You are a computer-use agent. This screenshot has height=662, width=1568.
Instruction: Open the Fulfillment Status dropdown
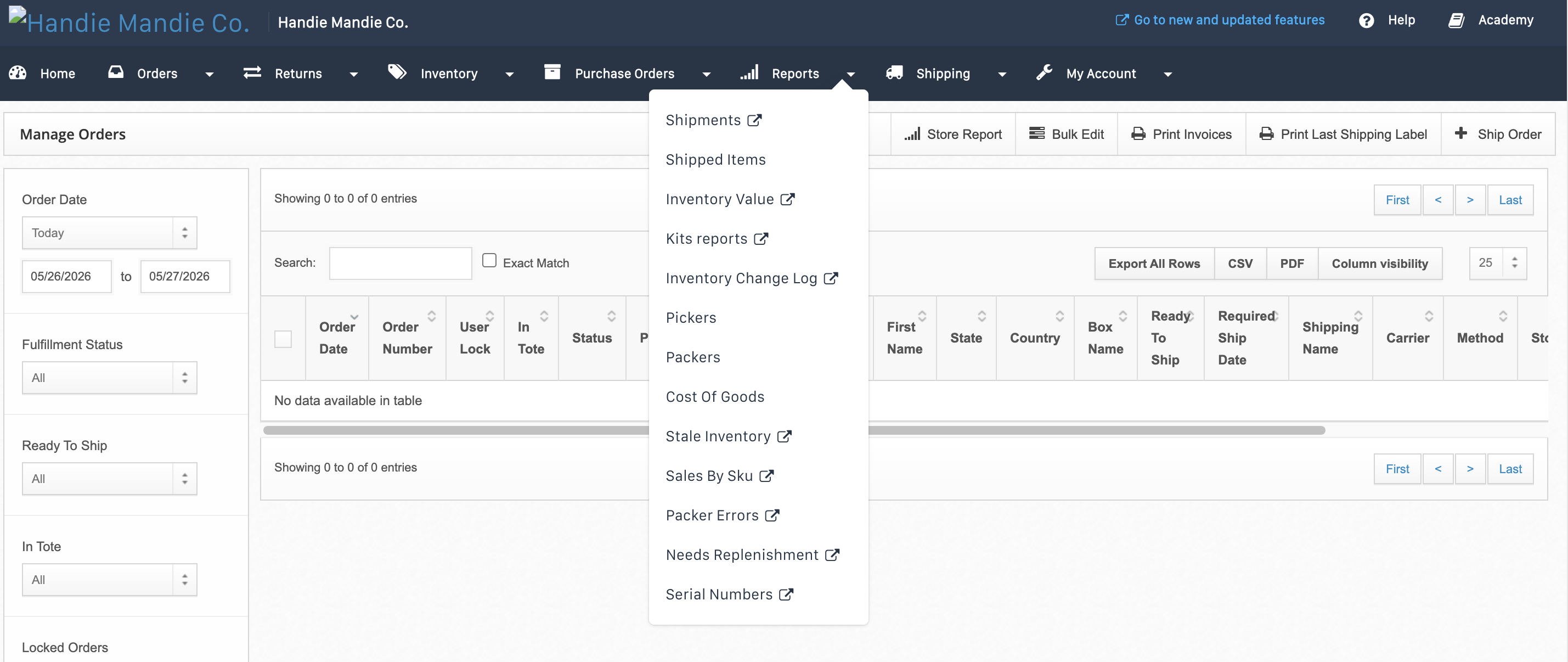[x=110, y=378]
